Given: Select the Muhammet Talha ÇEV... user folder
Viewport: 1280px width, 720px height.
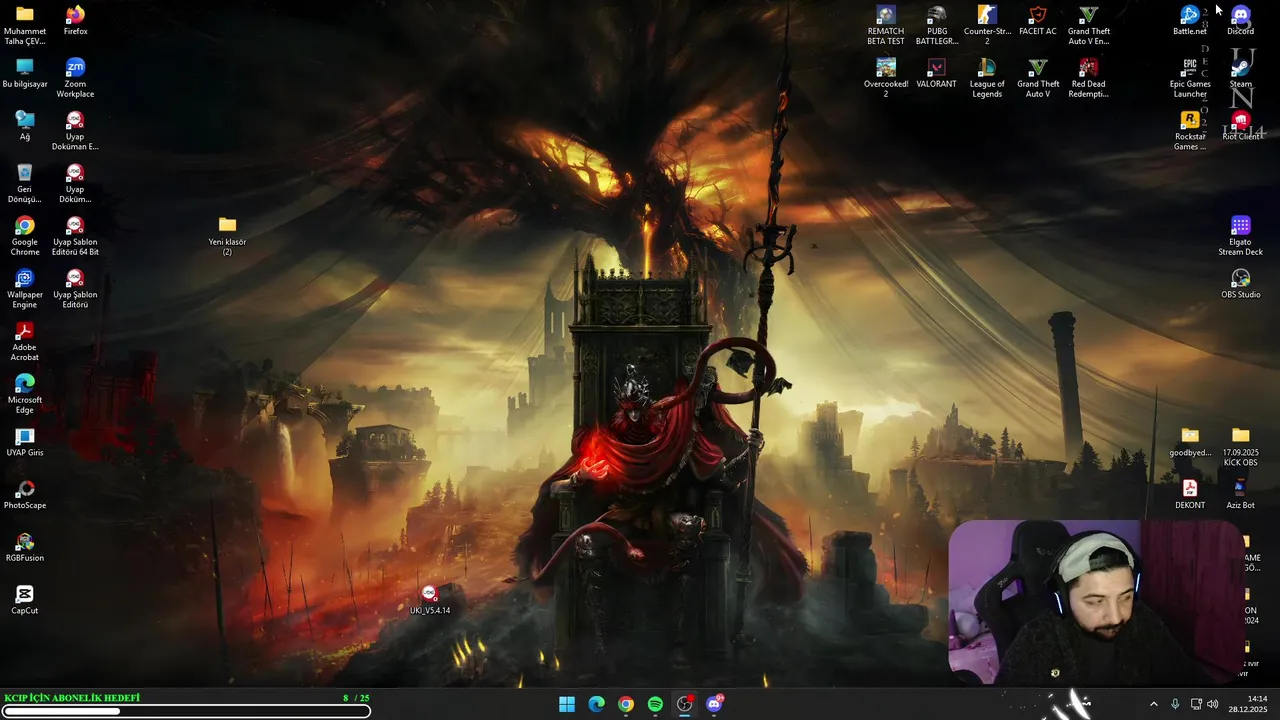Looking at the screenshot, I should (25, 26).
